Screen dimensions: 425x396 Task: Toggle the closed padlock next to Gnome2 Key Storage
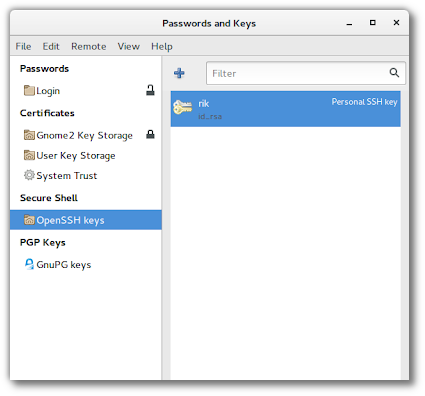pyautogui.click(x=150, y=134)
